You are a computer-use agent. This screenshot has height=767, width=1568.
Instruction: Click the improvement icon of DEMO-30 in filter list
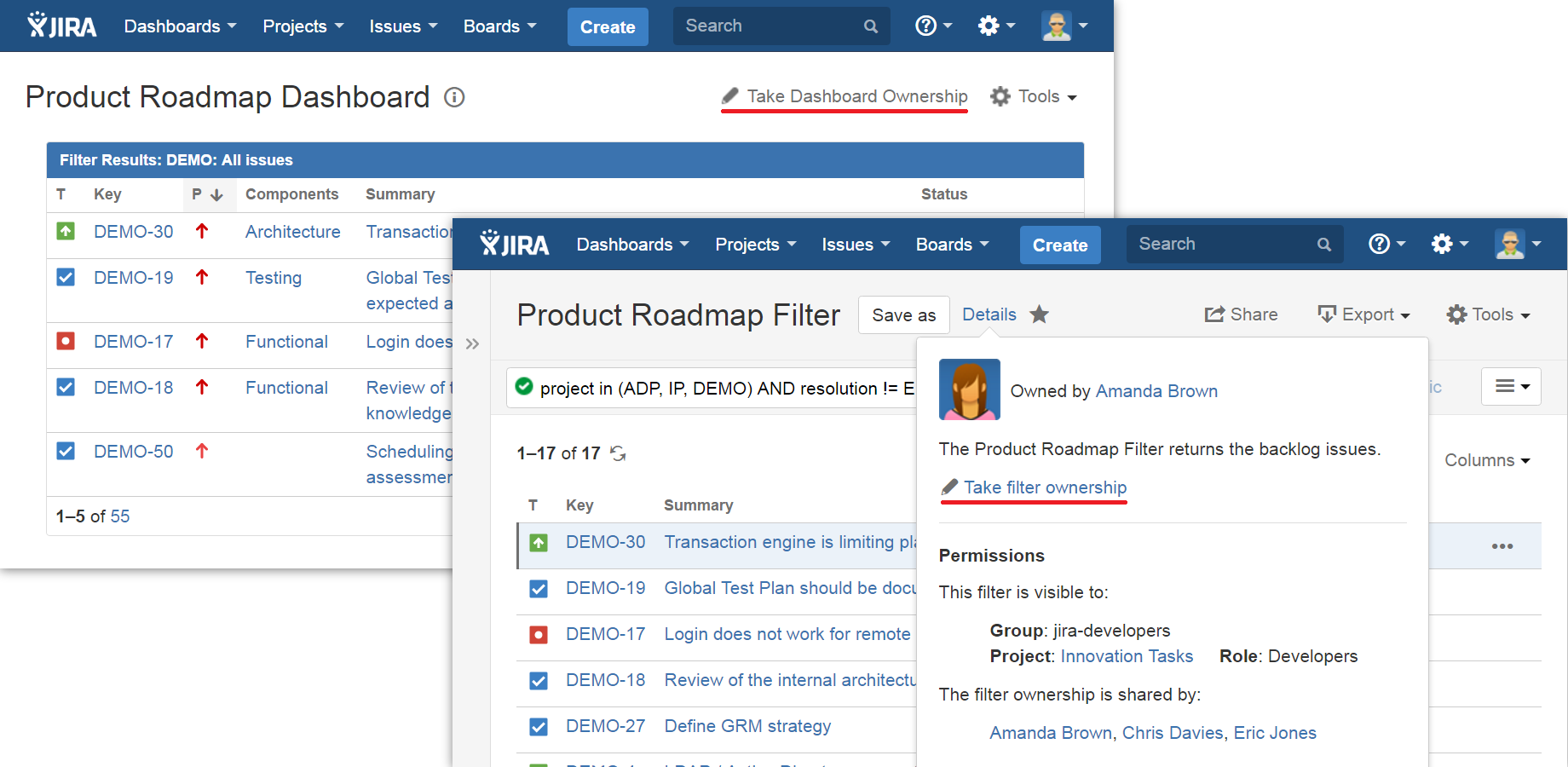539,542
